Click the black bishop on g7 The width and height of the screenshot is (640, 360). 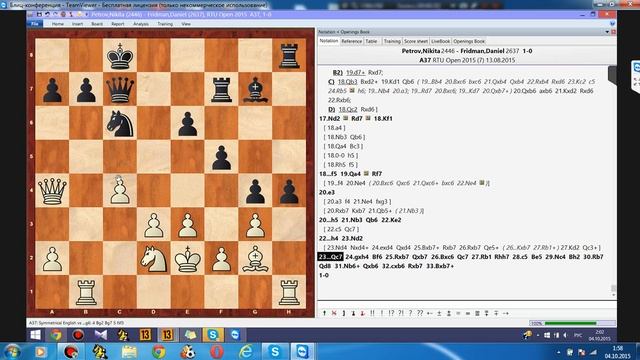[256, 89]
